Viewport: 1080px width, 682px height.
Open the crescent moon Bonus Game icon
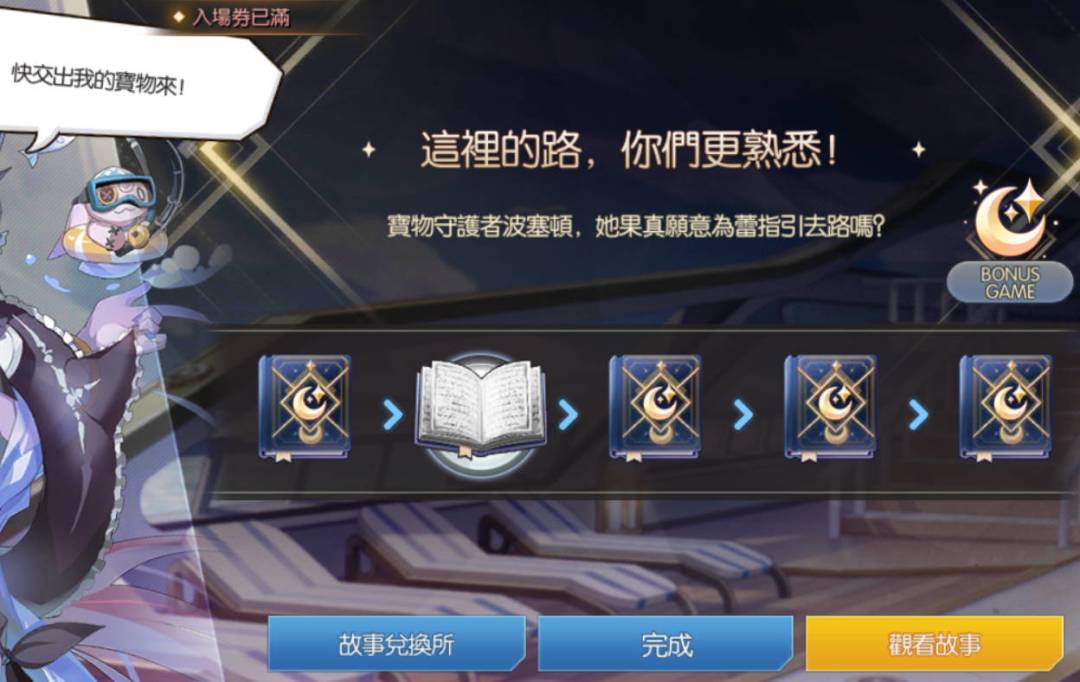click(x=1011, y=219)
